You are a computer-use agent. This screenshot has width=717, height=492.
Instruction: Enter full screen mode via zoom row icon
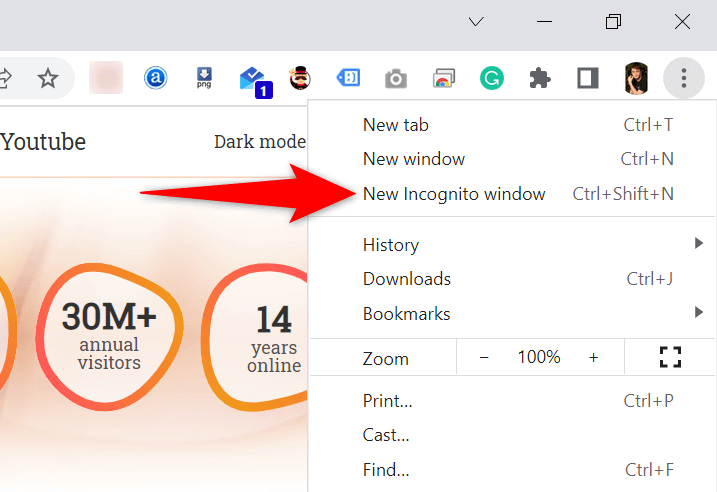tap(670, 358)
